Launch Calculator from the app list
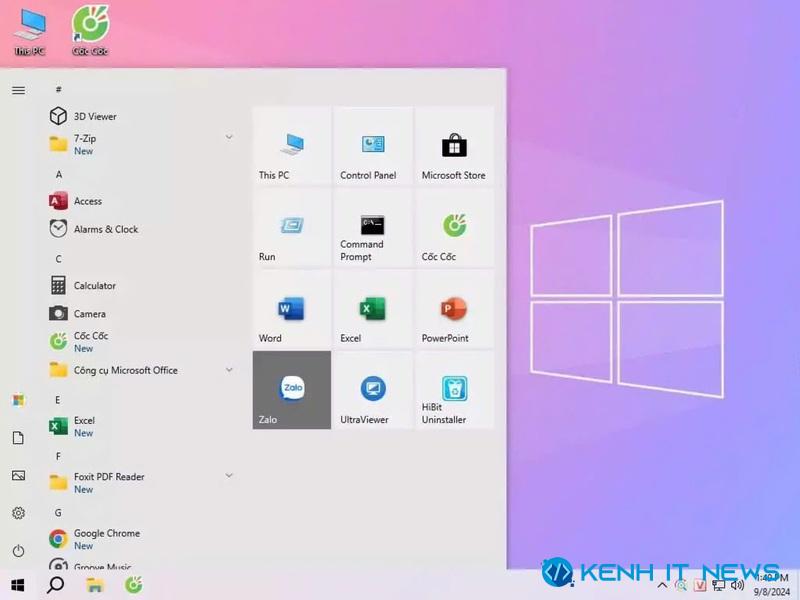 pos(140,285)
